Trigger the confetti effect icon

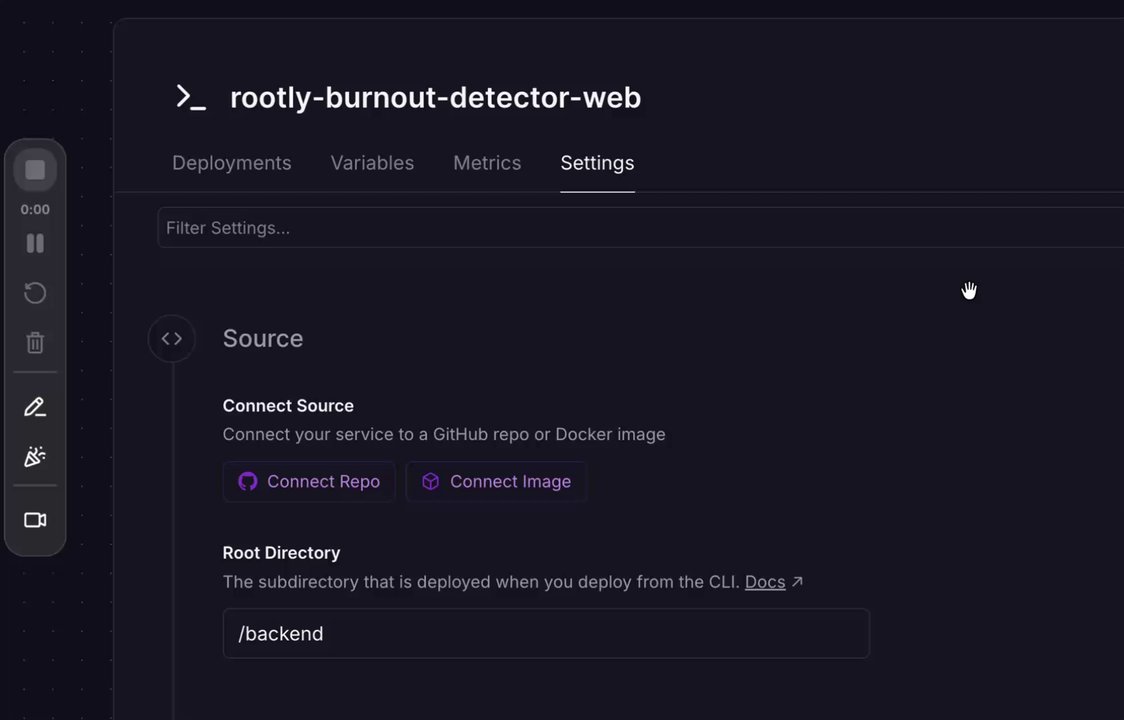35,457
